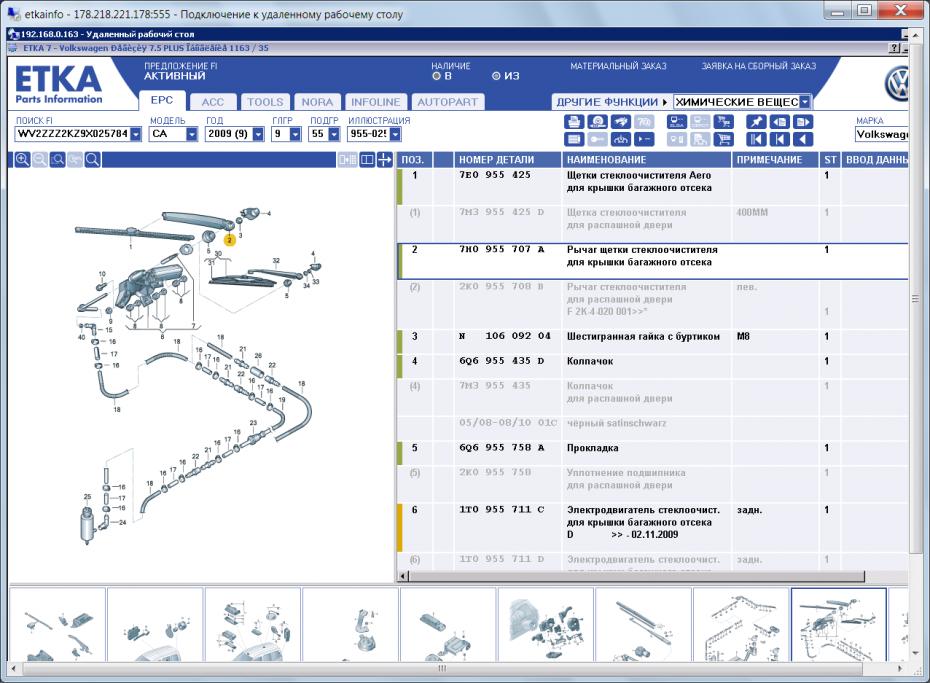Click the ПОЗ. column header

click(x=415, y=159)
